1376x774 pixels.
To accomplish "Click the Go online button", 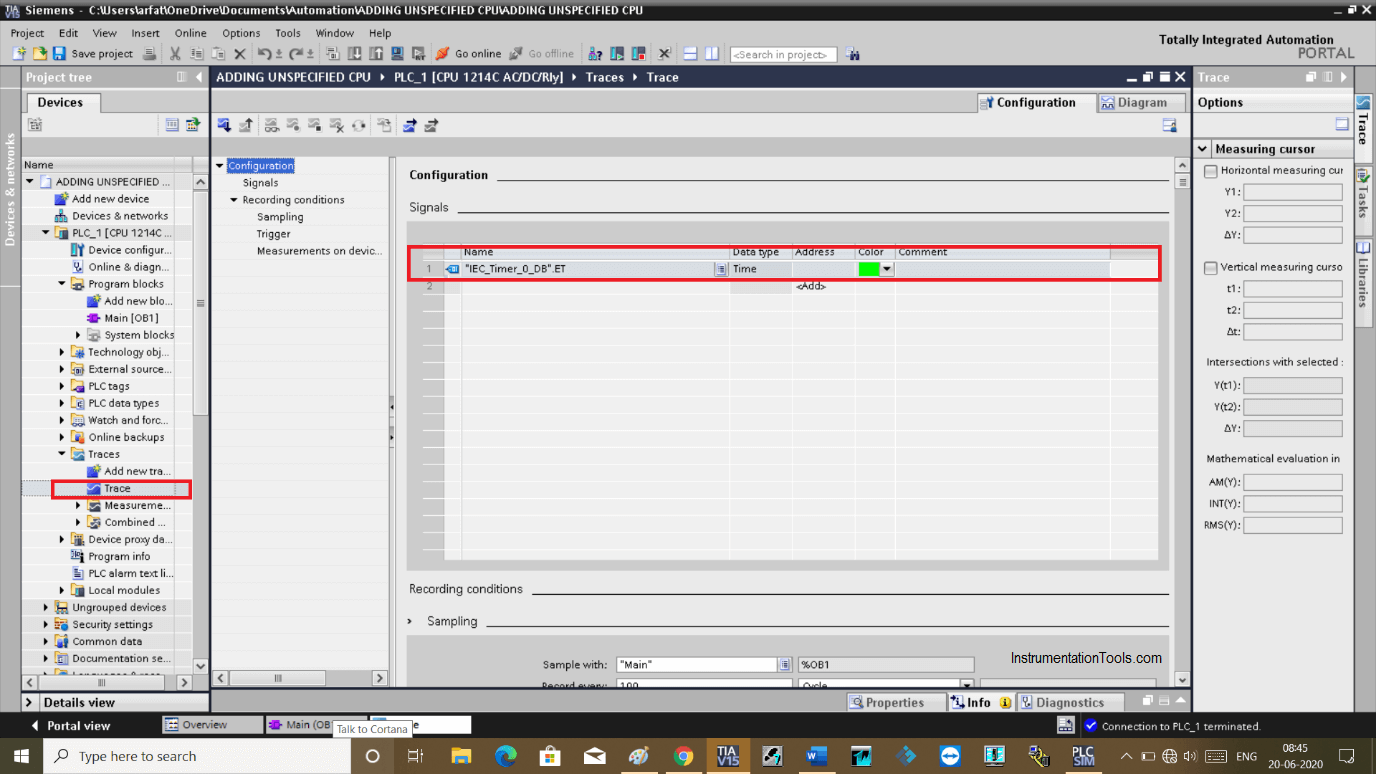I will [x=468, y=54].
